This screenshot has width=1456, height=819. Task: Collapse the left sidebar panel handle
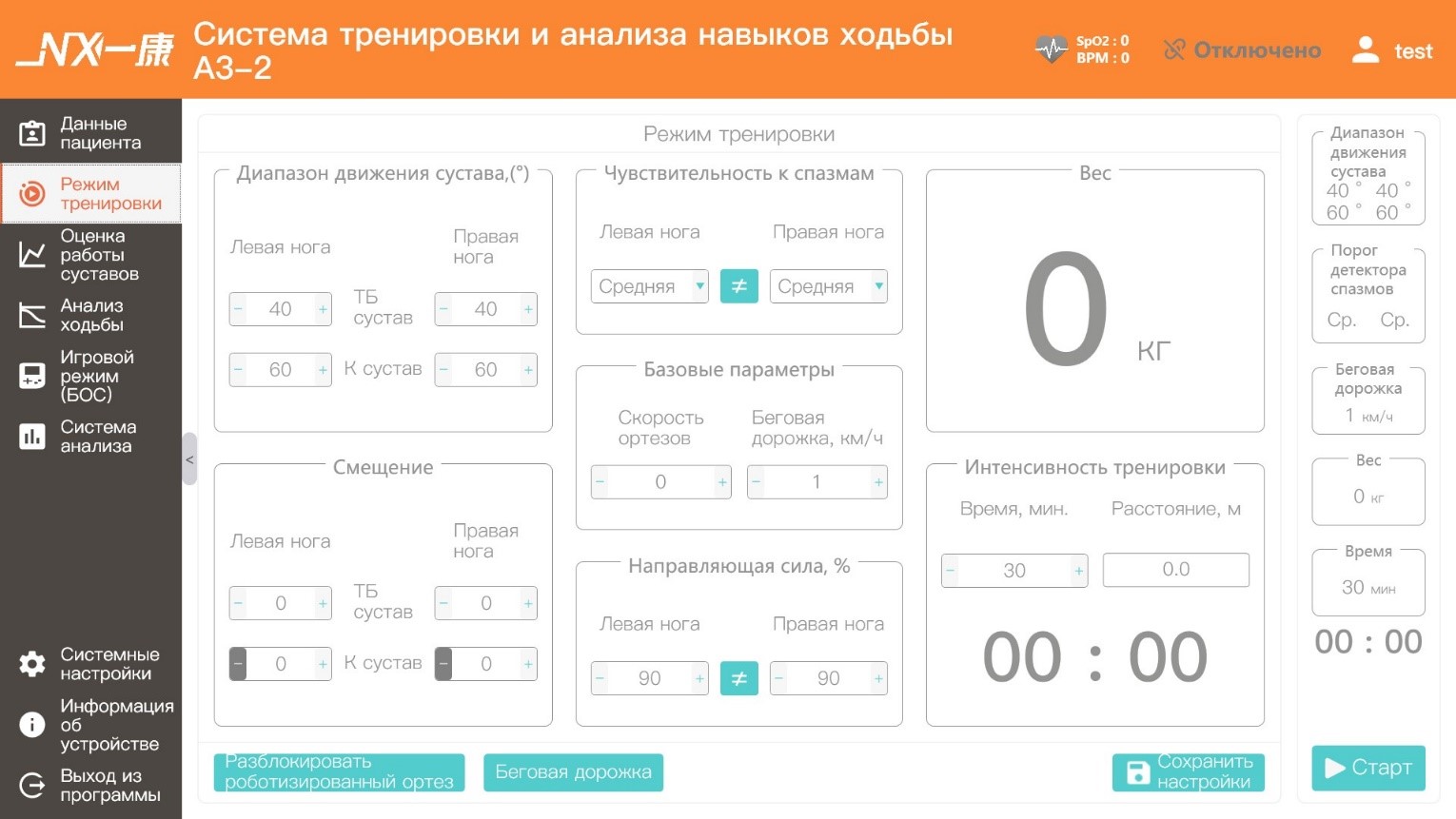tap(189, 459)
